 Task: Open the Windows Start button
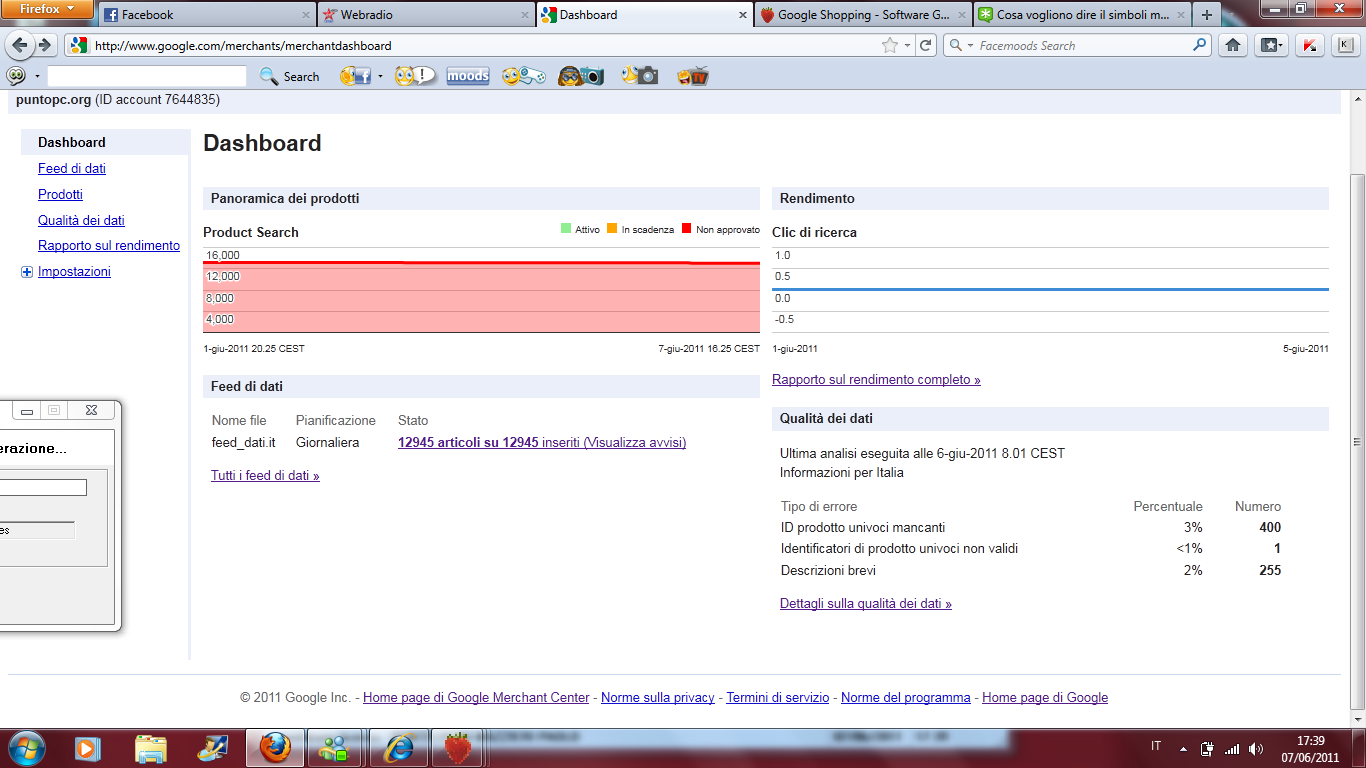point(26,747)
